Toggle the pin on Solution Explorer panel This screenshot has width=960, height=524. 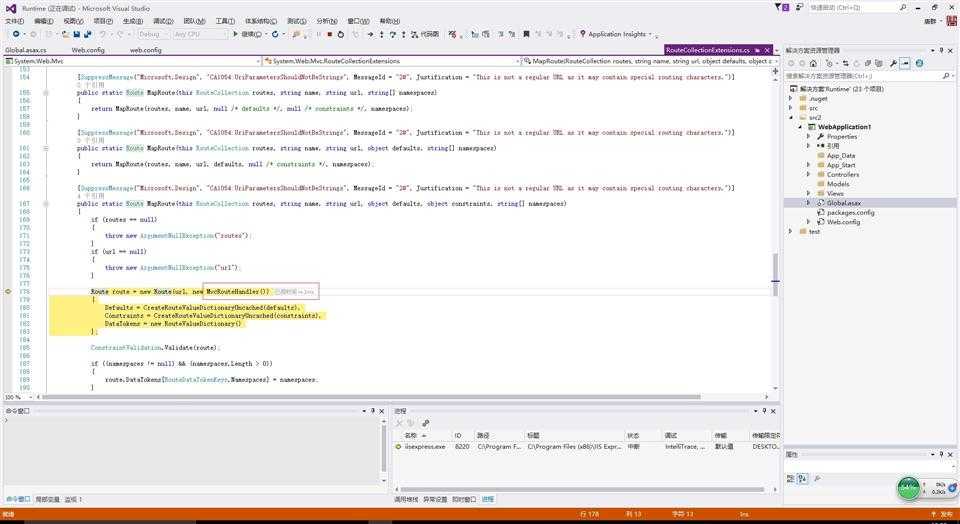click(942, 50)
